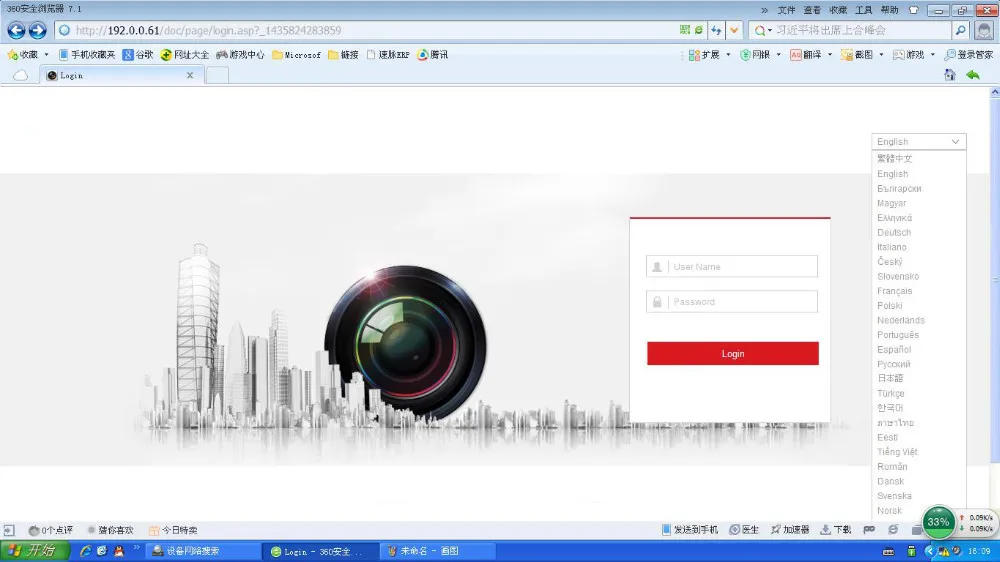Click the green undo arrow beside tab bar
This screenshot has width=1000, height=562.
tap(973, 75)
